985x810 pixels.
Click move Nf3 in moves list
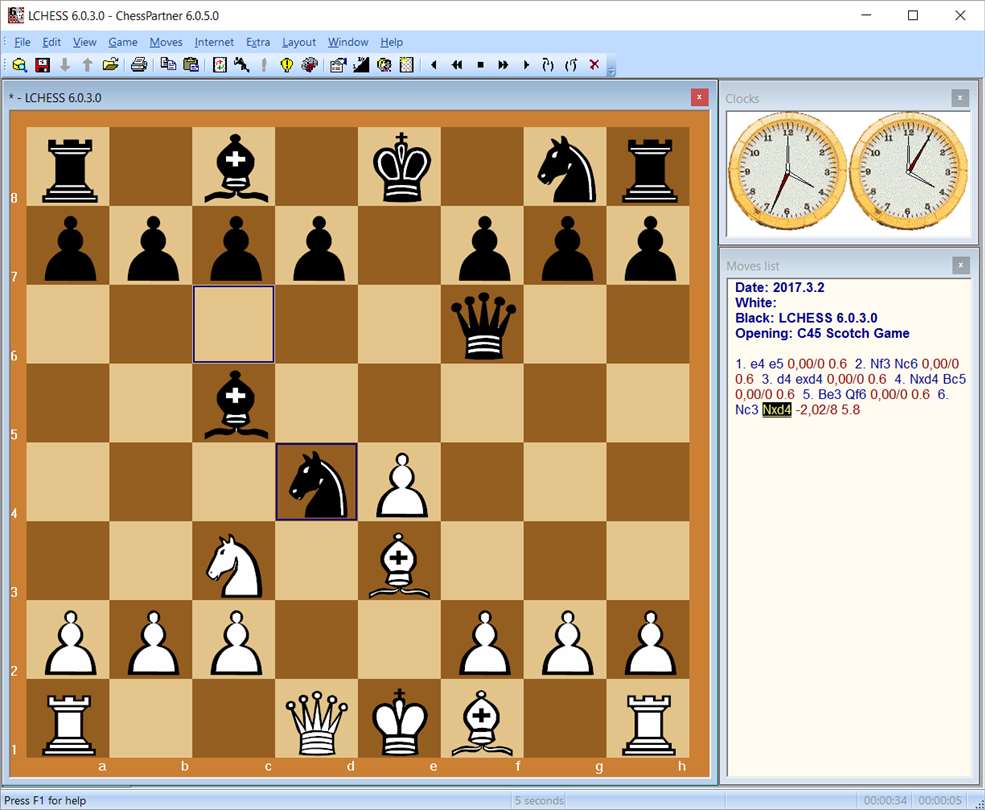pyautogui.click(x=880, y=364)
